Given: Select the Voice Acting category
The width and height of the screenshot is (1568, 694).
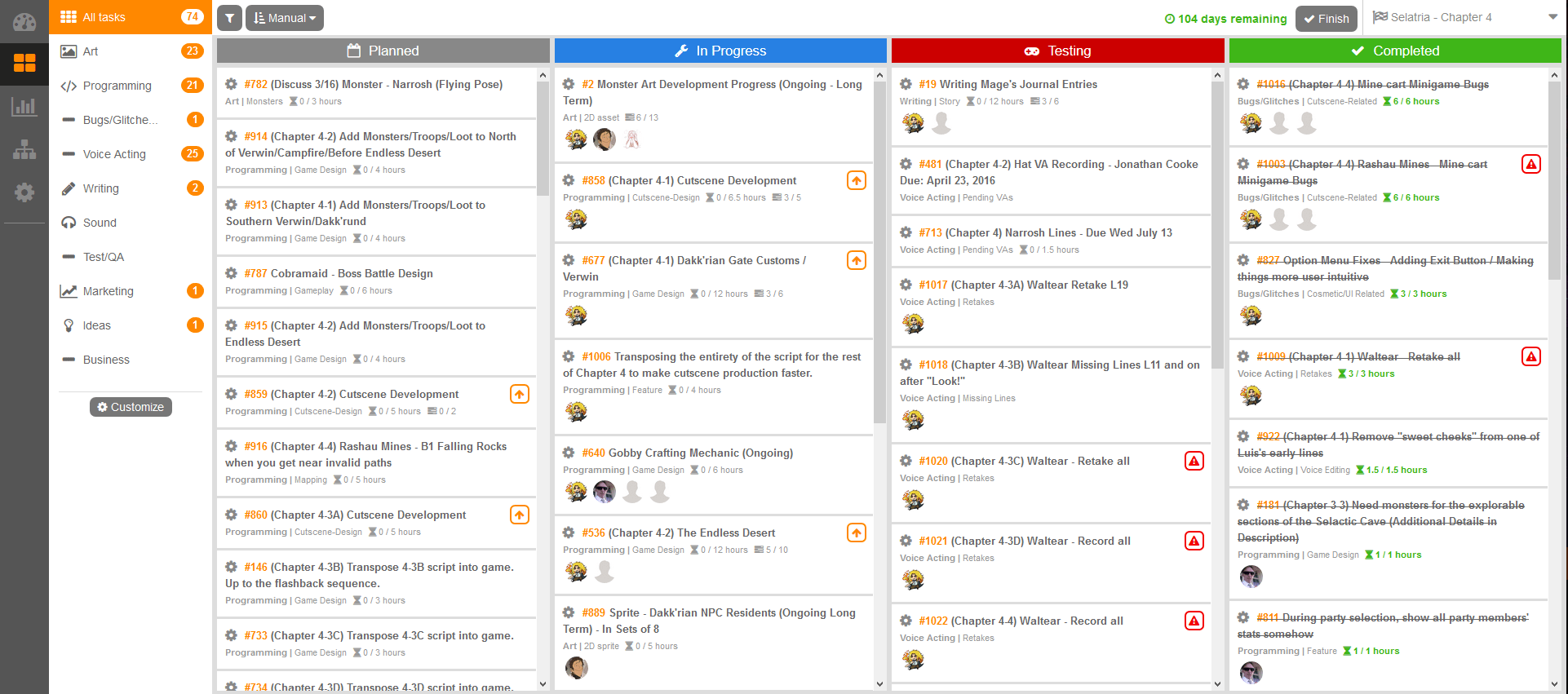Looking at the screenshot, I should point(114,154).
